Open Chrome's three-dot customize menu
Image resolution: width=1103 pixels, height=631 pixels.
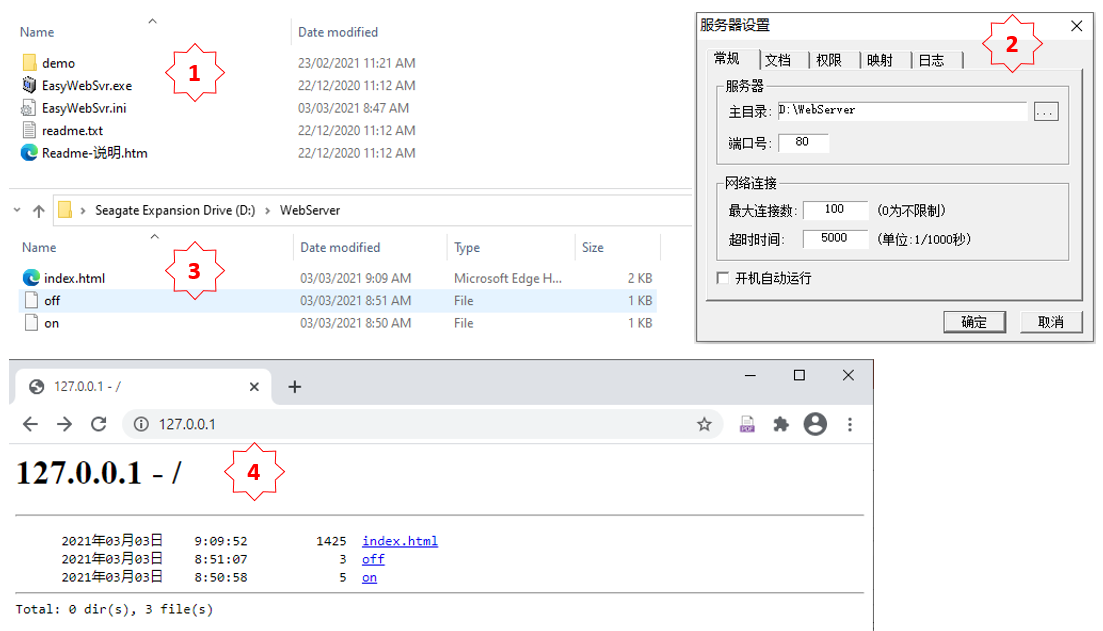point(849,424)
